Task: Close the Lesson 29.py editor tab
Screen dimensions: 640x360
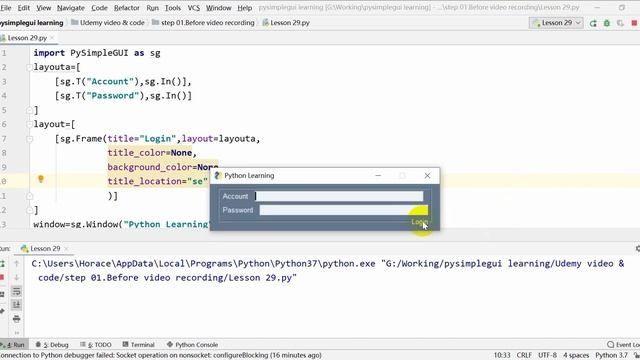Action: 52,38
